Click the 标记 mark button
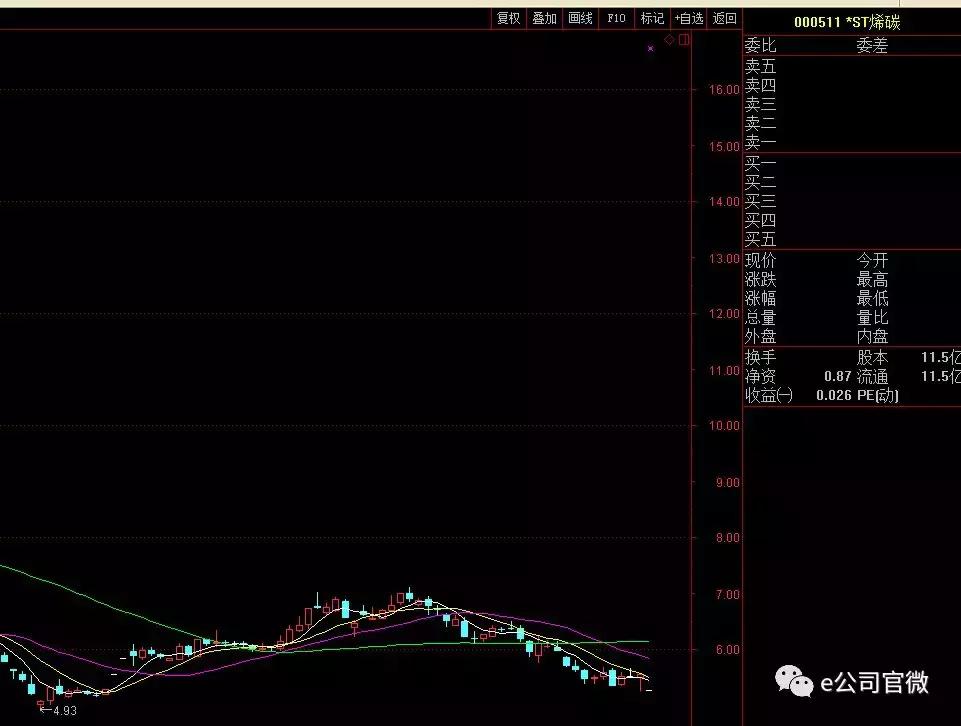961x726 pixels. pyautogui.click(x=652, y=18)
